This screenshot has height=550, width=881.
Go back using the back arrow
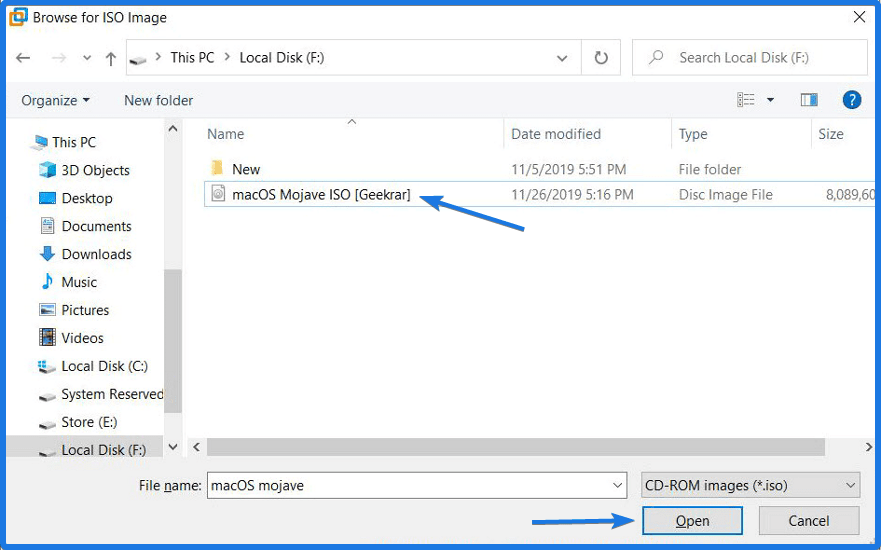click(x=23, y=57)
